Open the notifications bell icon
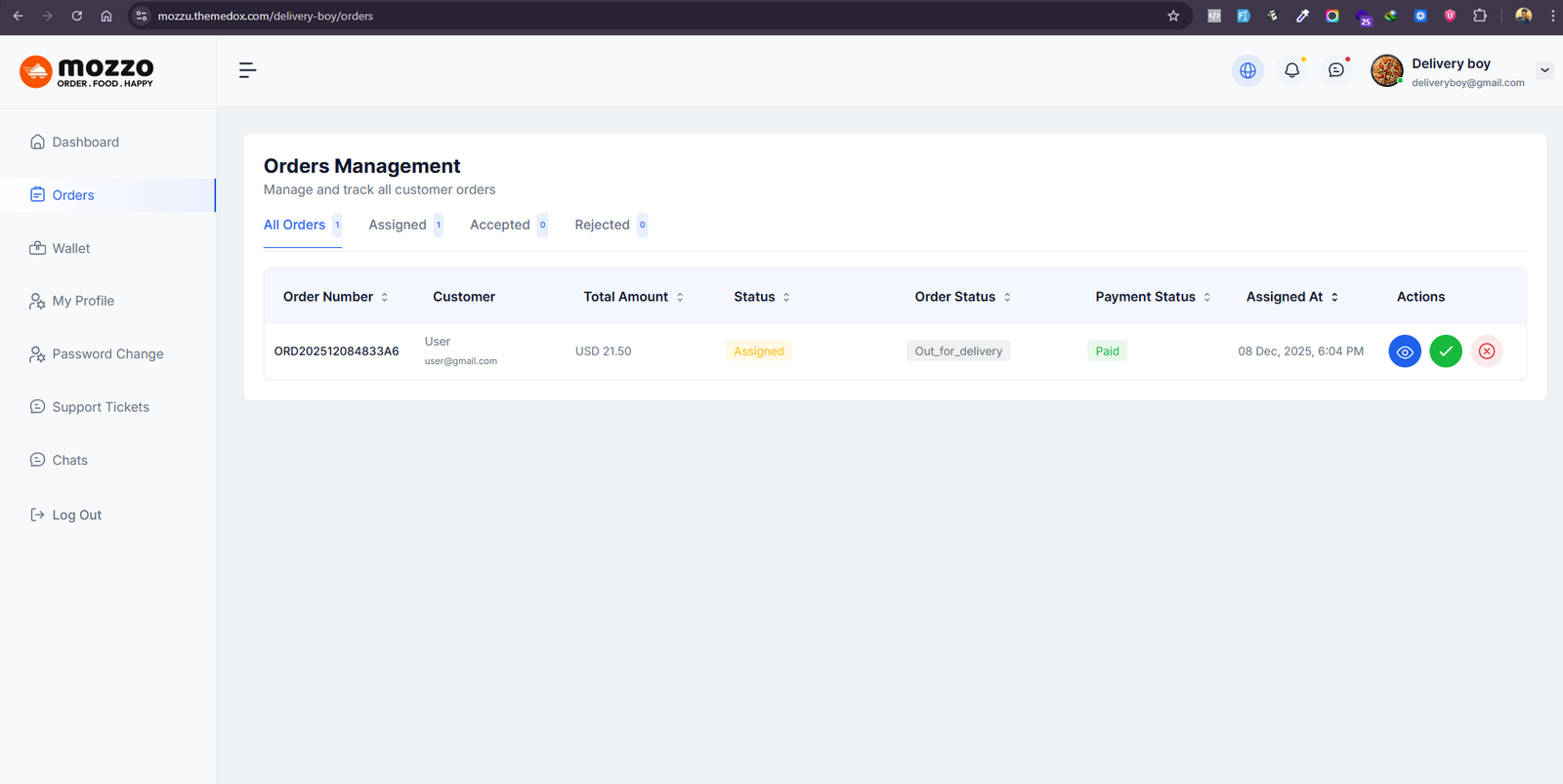The width and height of the screenshot is (1563, 784). click(1291, 70)
